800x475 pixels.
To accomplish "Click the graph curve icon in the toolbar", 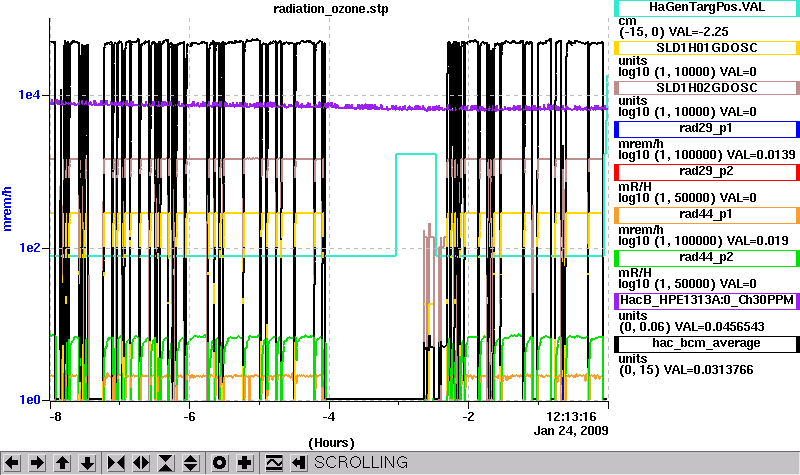I will (x=274, y=463).
